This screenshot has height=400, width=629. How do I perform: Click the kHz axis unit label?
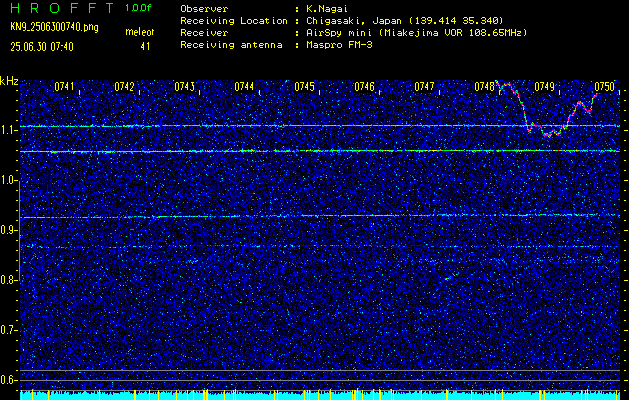pos(9,81)
